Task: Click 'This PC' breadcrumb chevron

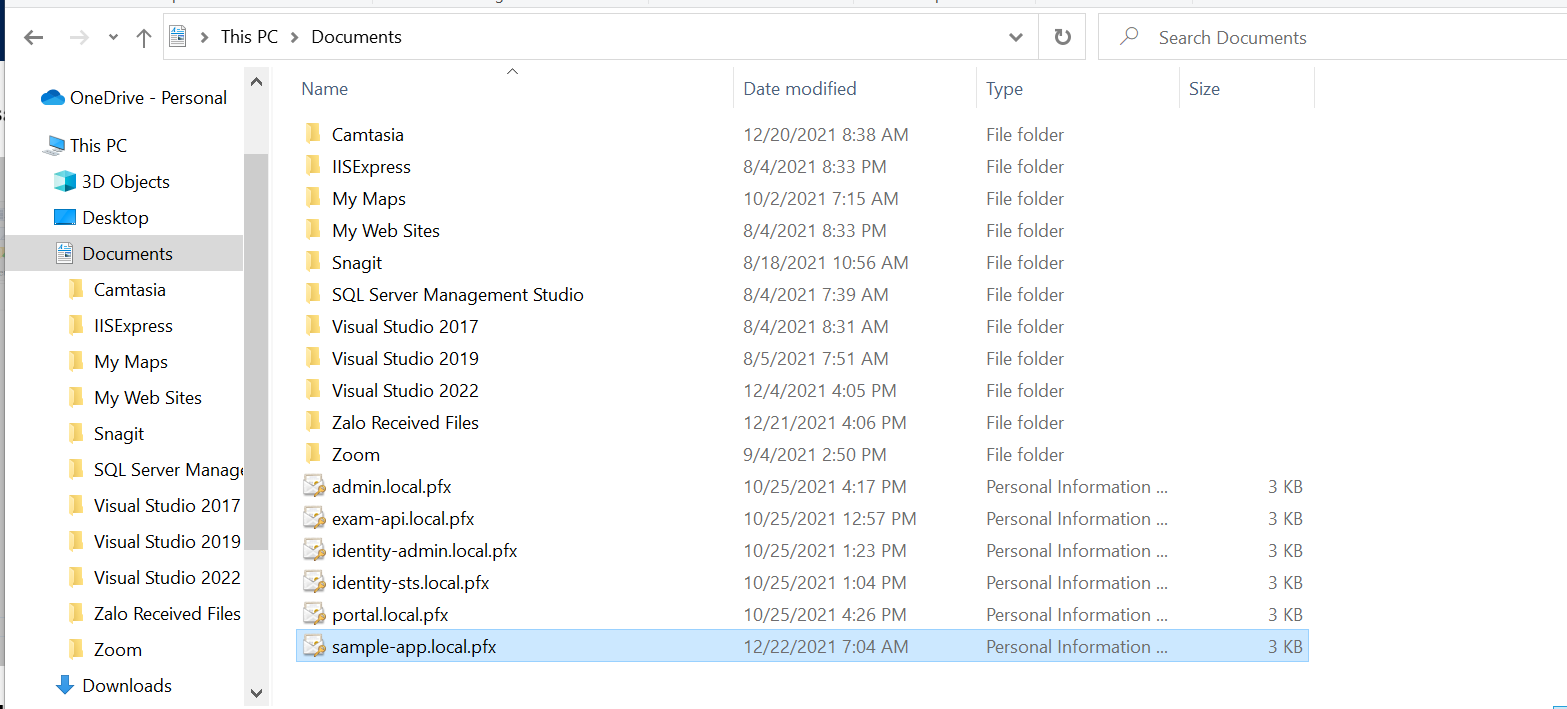Action: click(x=295, y=38)
